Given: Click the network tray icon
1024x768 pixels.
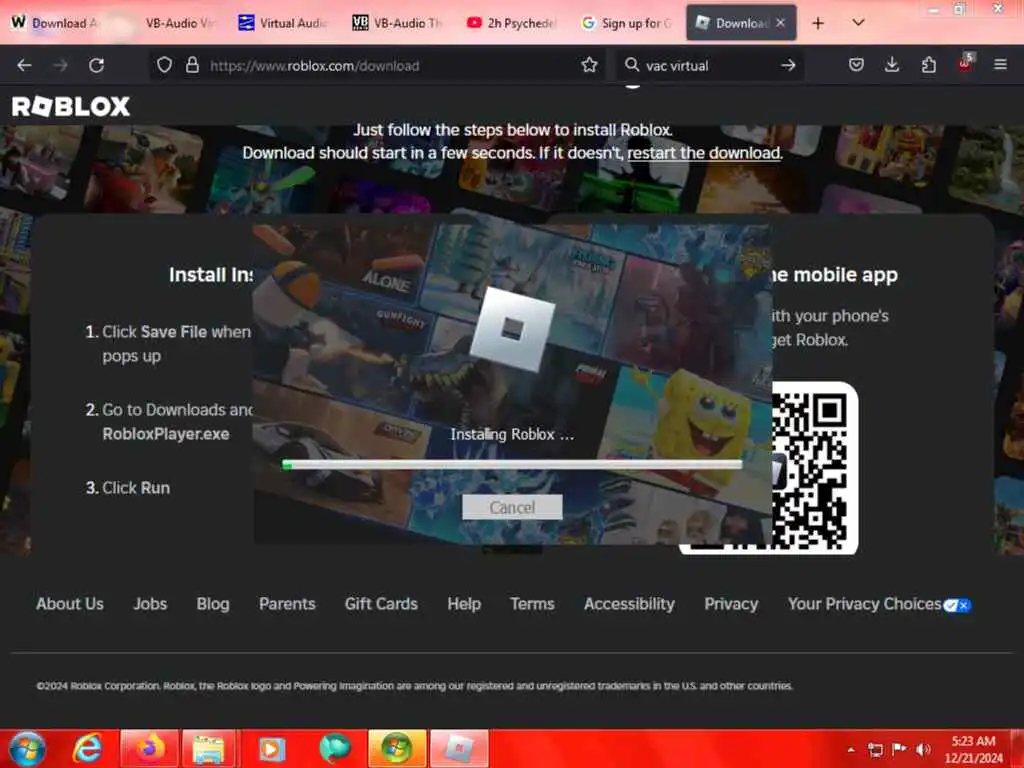Looking at the screenshot, I should click(x=875, y=750).
